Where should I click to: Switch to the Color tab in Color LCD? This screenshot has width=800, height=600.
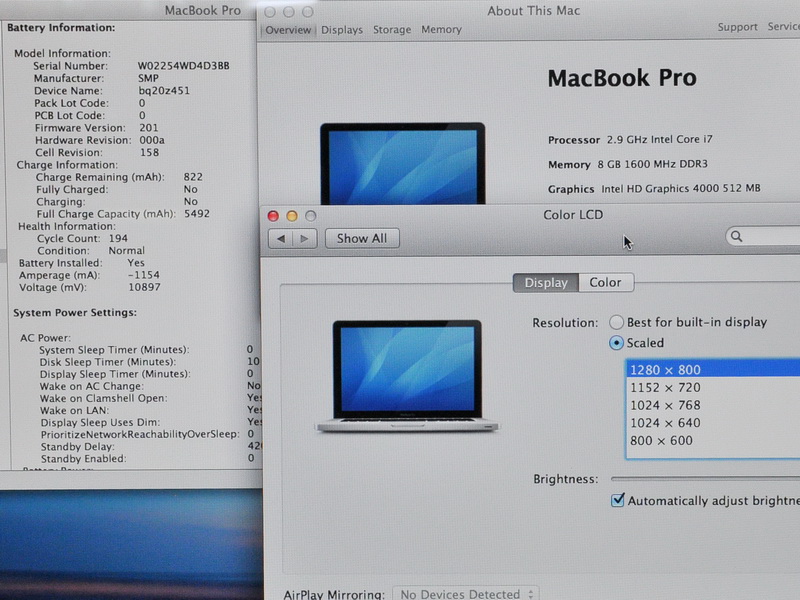606,283
